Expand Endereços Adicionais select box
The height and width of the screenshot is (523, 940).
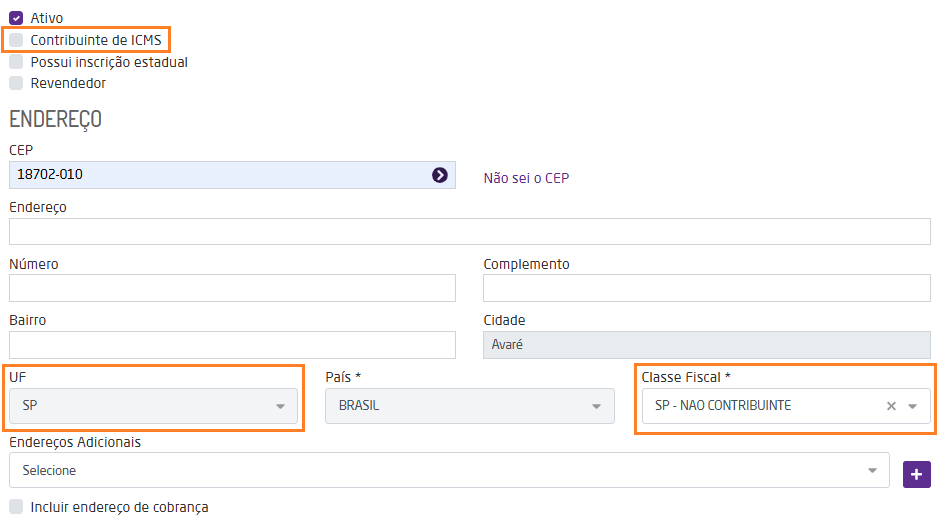[x=448, y=470]
